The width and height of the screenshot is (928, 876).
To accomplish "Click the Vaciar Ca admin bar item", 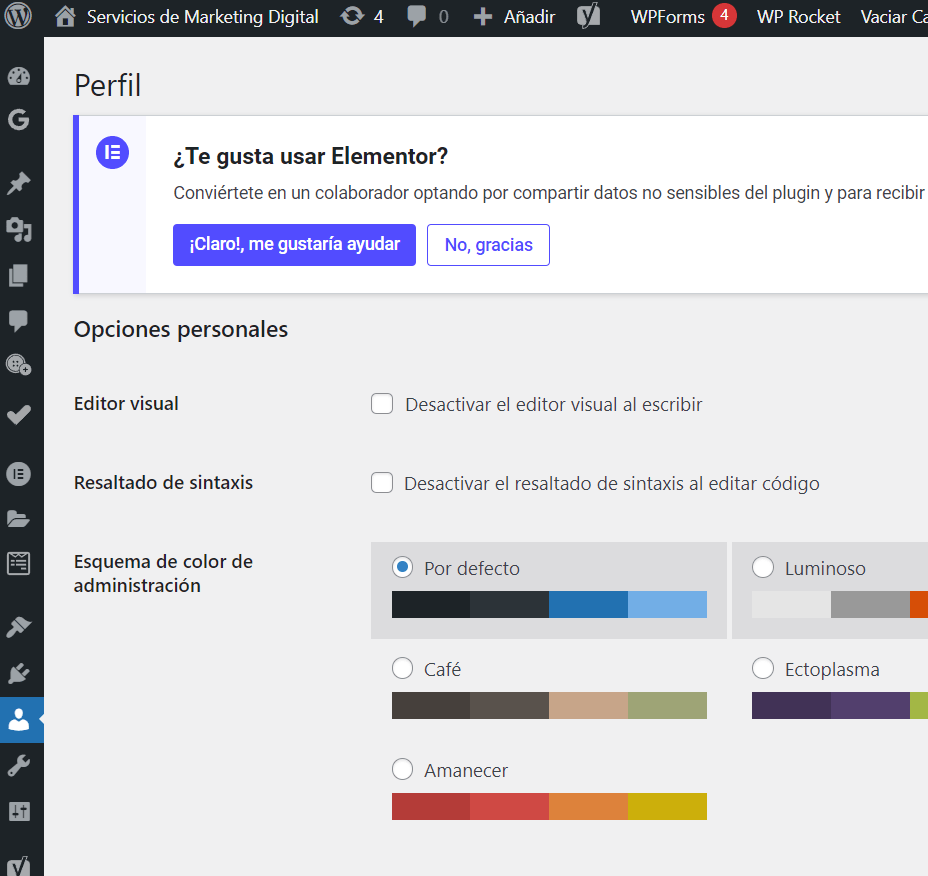I will click(894, 17).
